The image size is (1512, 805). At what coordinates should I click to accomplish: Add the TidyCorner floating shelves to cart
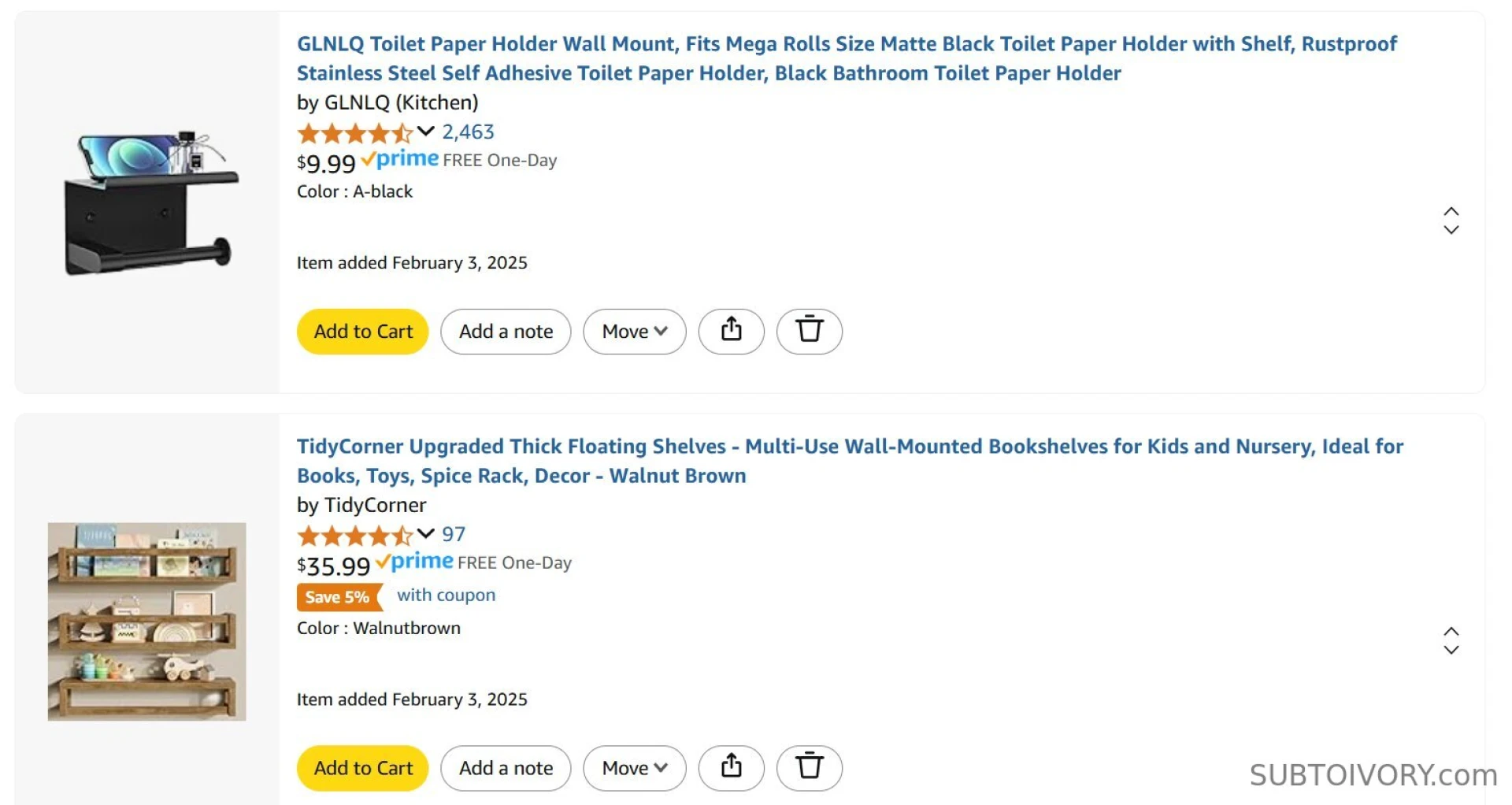(x=361, y=768)
